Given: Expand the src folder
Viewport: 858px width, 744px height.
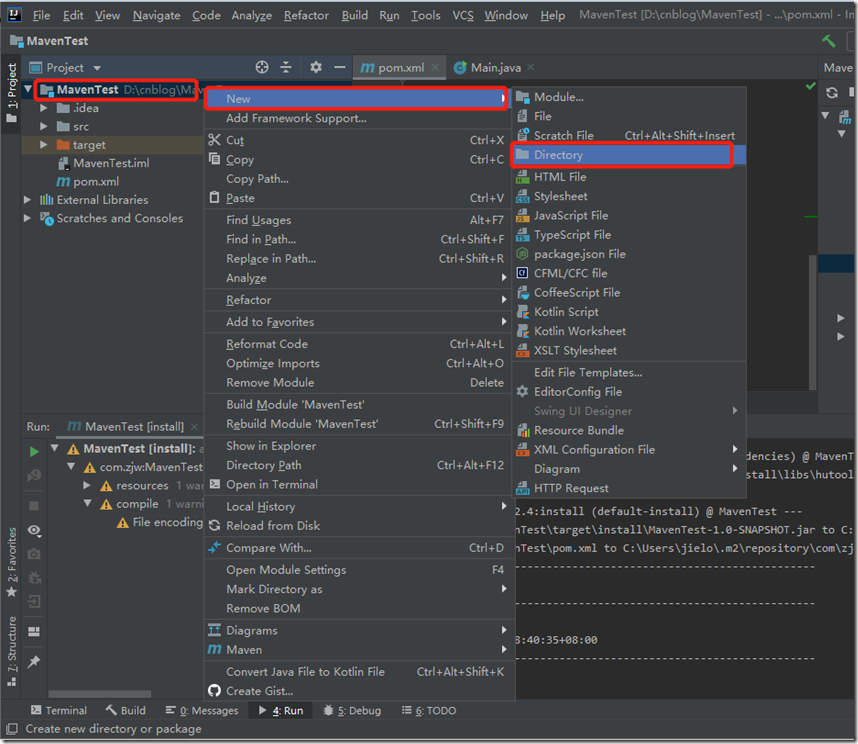Looking at the screenshot, I should (x=43, y=126).
